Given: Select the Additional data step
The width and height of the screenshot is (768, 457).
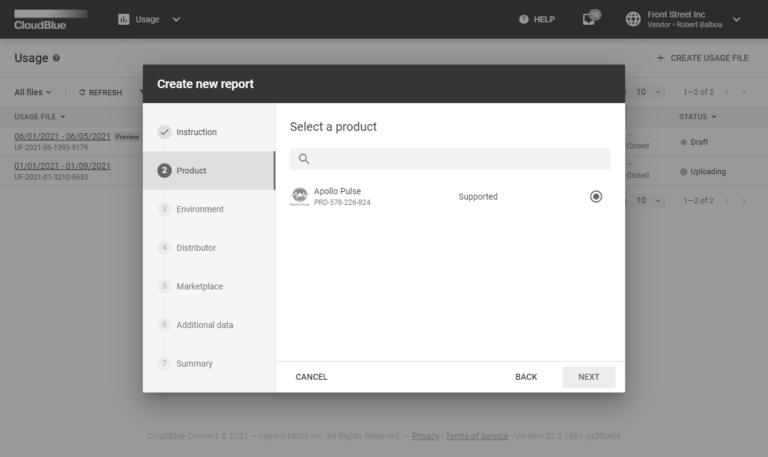Looking at the screenshot, I should (209, 325).
